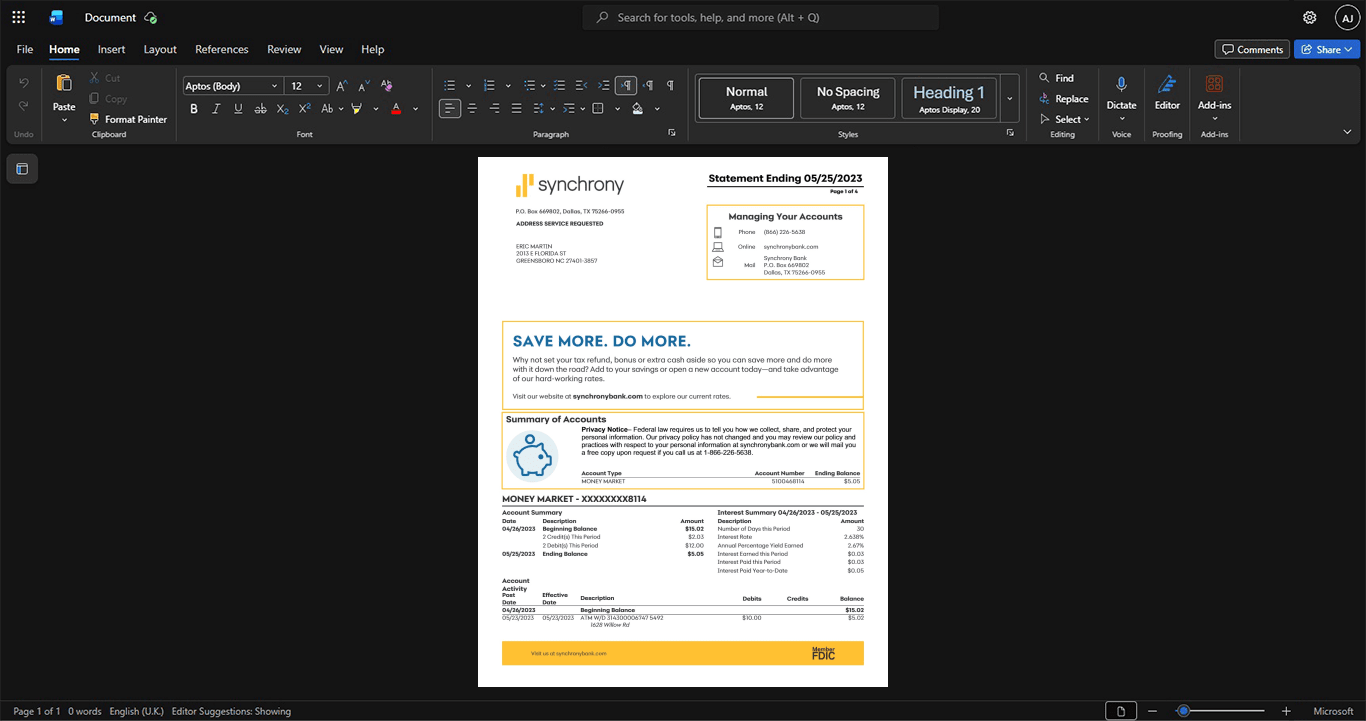This screenshot has height=721, width=1366.
Task: Click the Undo arrow icon
Action: [x=24, y=82]
